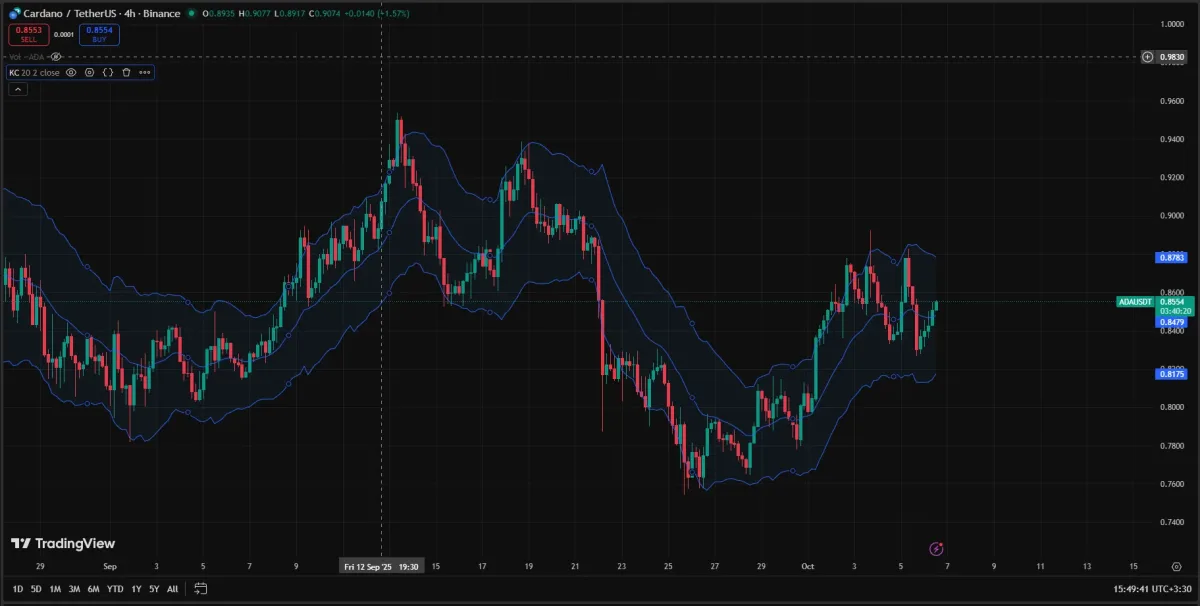
Task: Open more options for KC indicator
Action: click(145, 72)
